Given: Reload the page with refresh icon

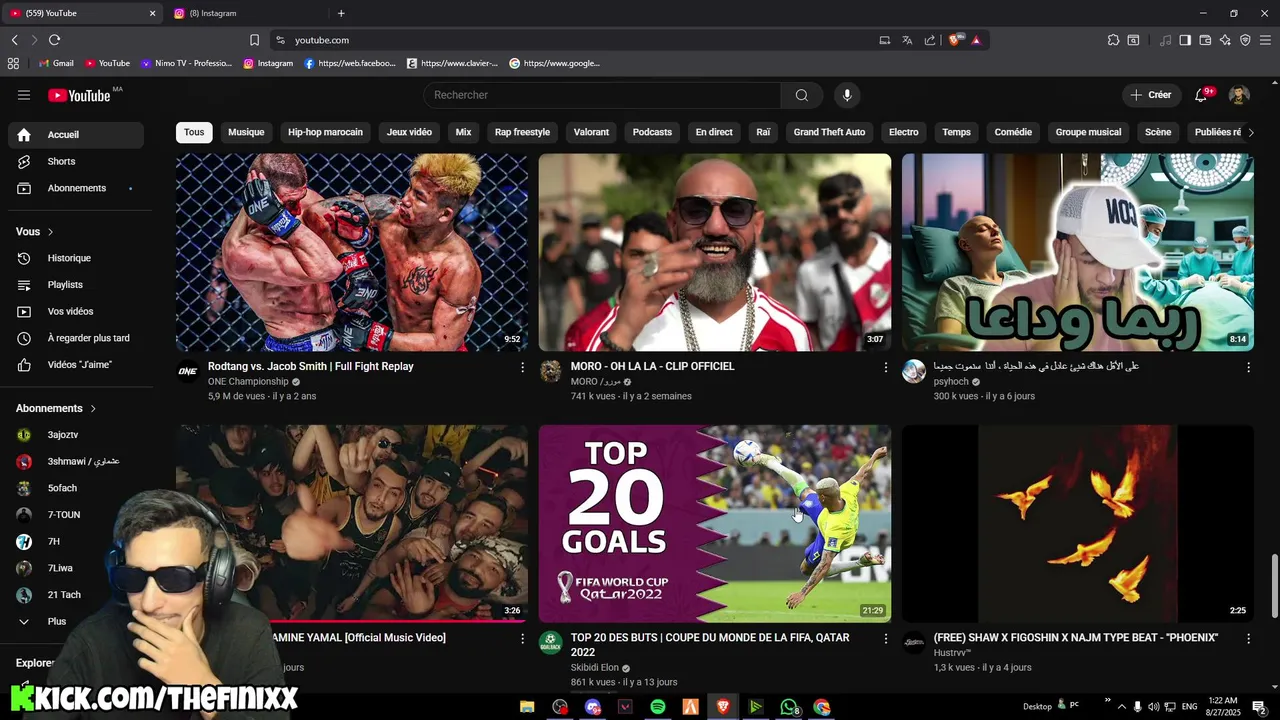Looking at the screenshot, I should click(54, 40).
